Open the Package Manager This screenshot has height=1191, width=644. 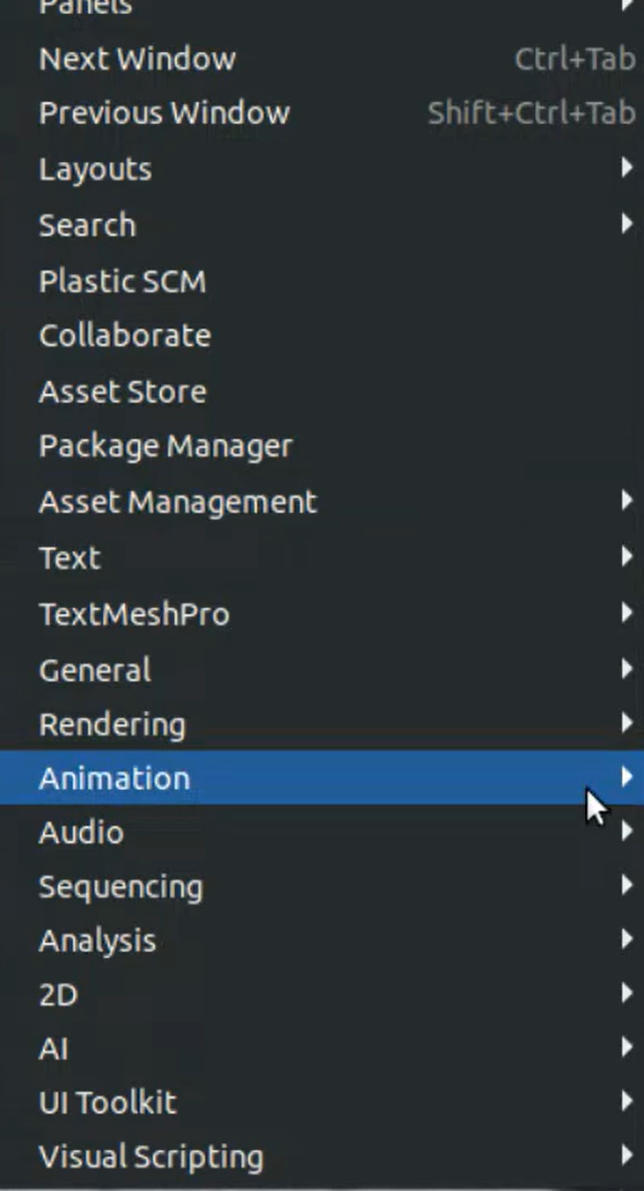(x=165, y=446)
